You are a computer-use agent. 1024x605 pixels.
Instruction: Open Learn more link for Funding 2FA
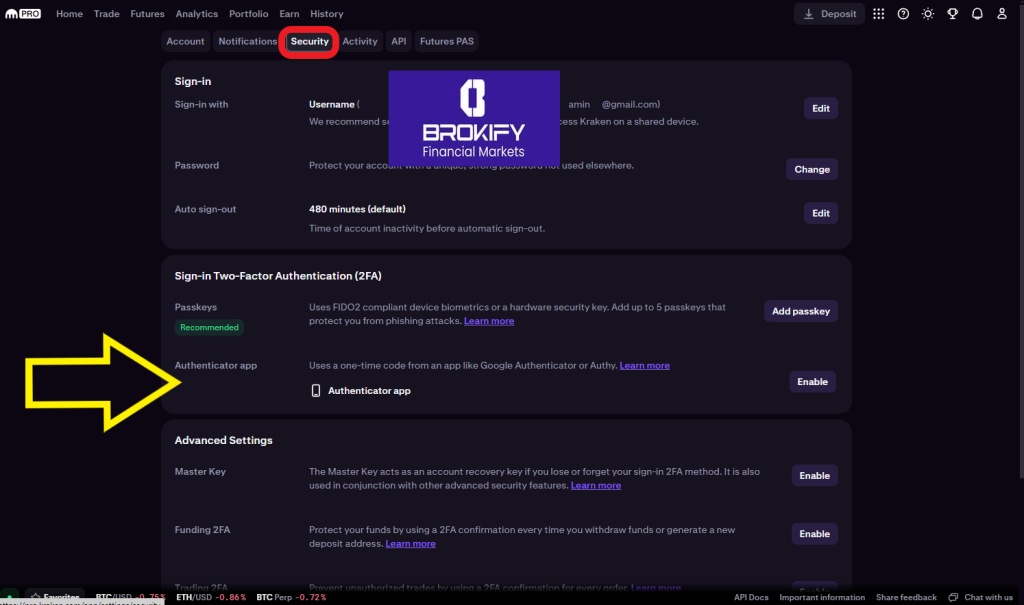pyautogui.click(x=410, y=544)
